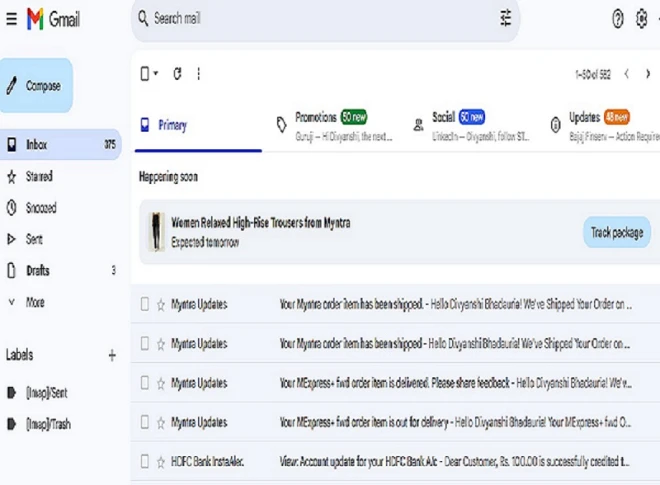Image resolution: width=660 pixels, height=485 pixels.
Task: Open the main menu hamburger icon
Action: point(11,19)
